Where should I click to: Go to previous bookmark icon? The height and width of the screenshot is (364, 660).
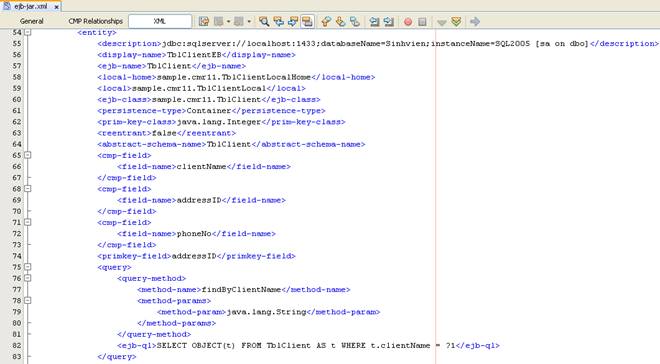click(326, 21)
